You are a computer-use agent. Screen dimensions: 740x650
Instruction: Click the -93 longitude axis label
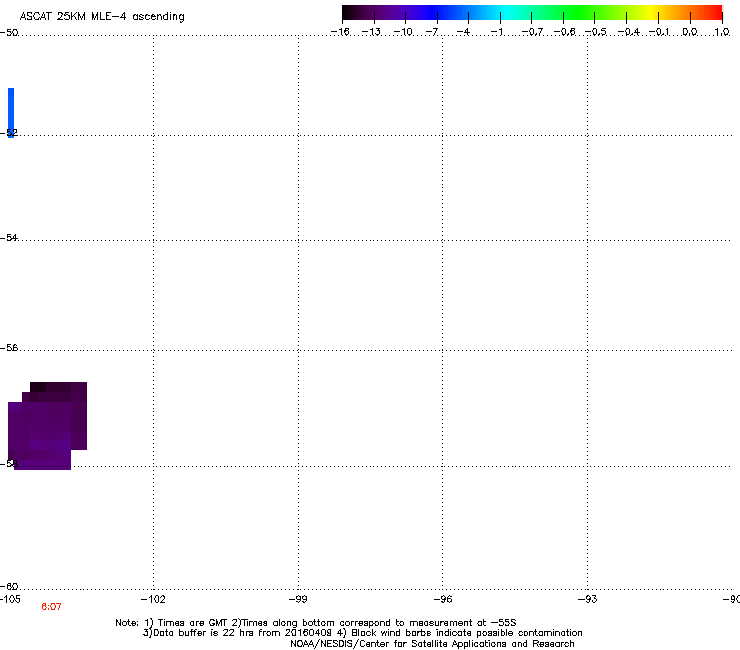(588, 599)
